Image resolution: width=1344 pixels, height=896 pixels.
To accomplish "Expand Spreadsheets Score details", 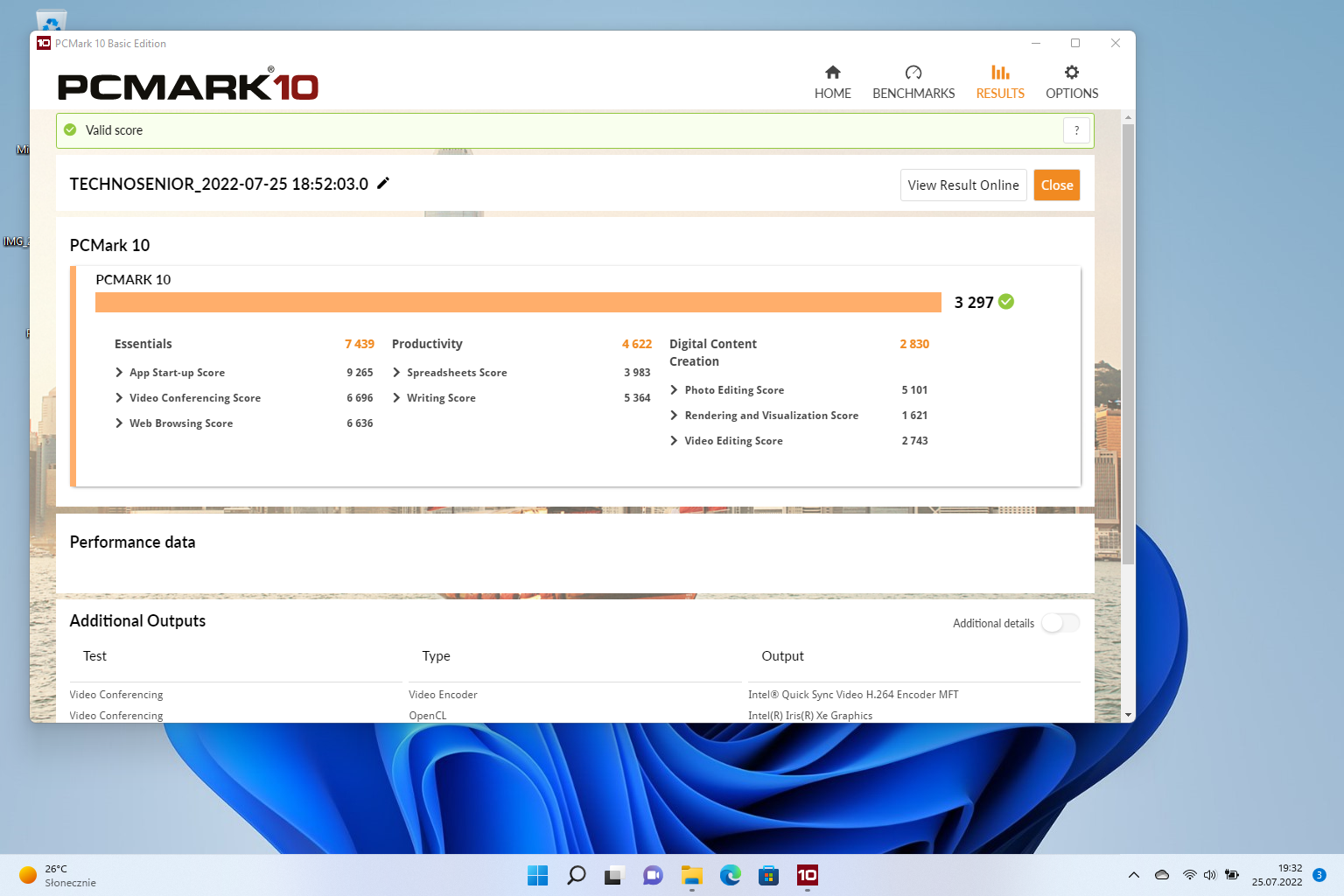I will [396, 373].
